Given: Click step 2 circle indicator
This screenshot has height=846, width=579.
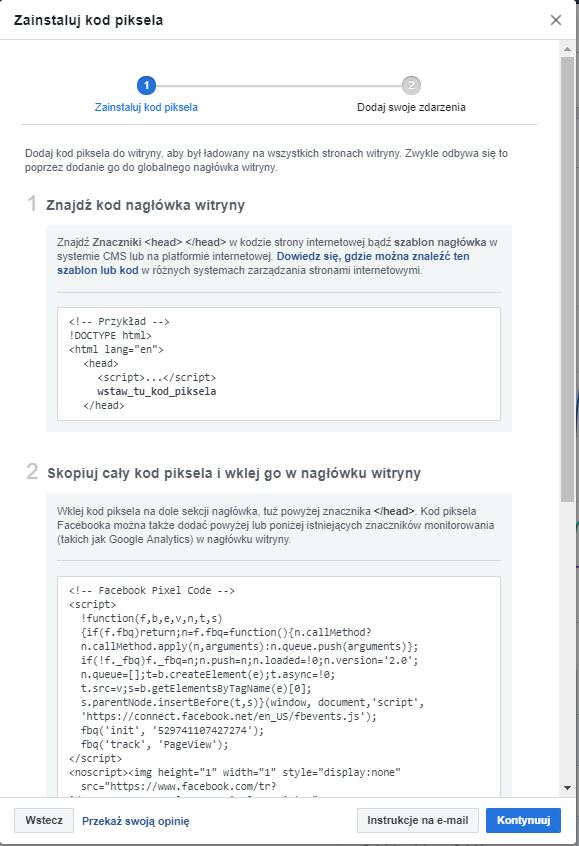Looking at the screenshot, I should pyautogui.click(x=411, y=85).
